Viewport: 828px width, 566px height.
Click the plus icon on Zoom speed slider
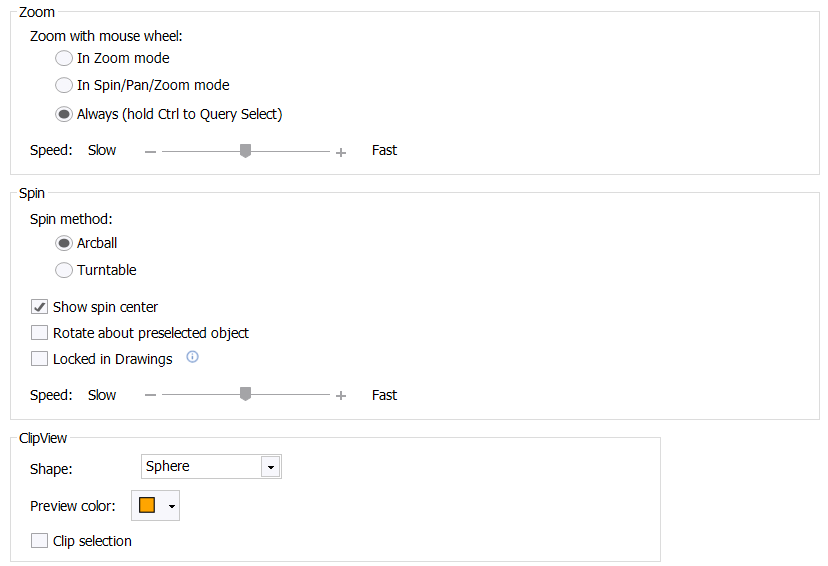tap(341, 153)
